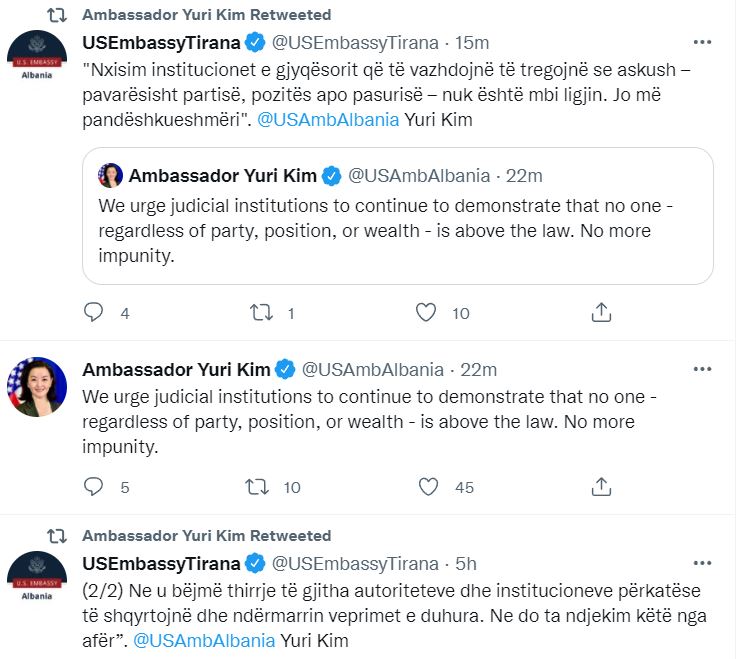Open more options on first USEmbassyTirana tweet

click(705, 42)
